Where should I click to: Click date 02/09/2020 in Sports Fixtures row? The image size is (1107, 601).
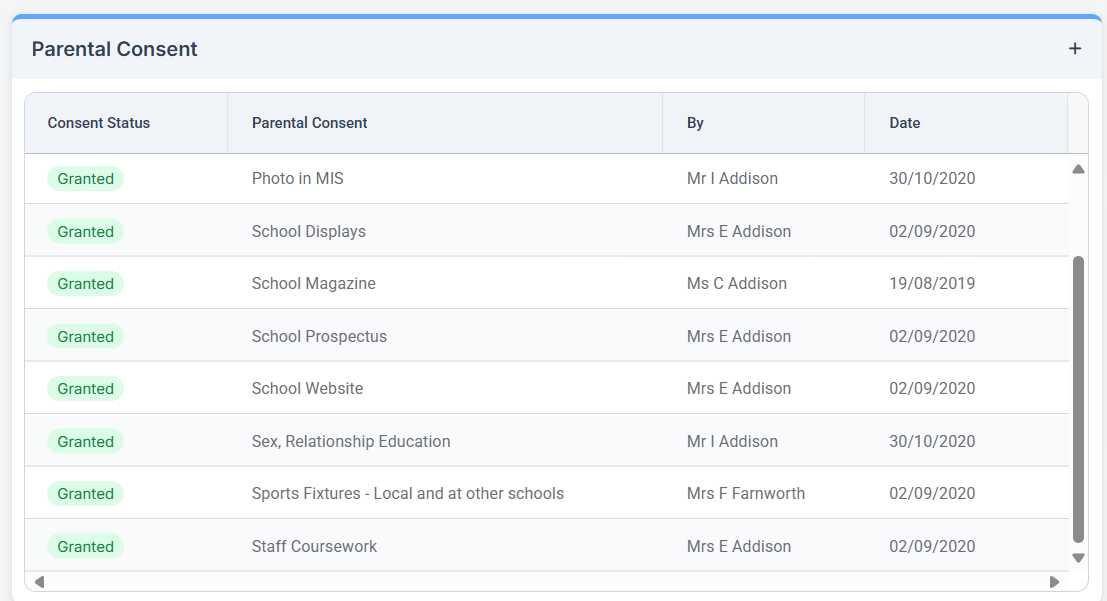(932, 494)
